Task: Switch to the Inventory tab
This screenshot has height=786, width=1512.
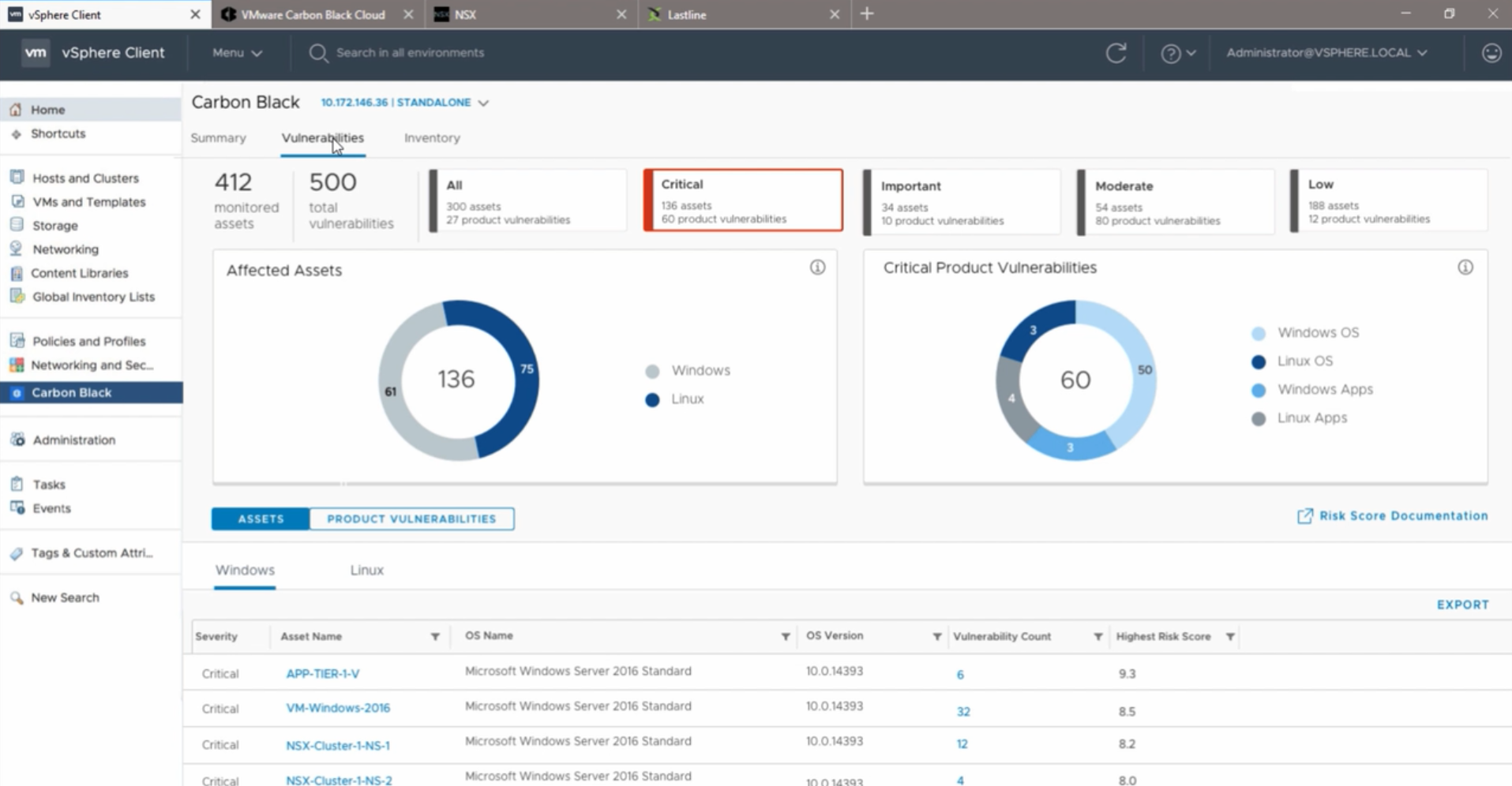Action: (x=431, y=137)
